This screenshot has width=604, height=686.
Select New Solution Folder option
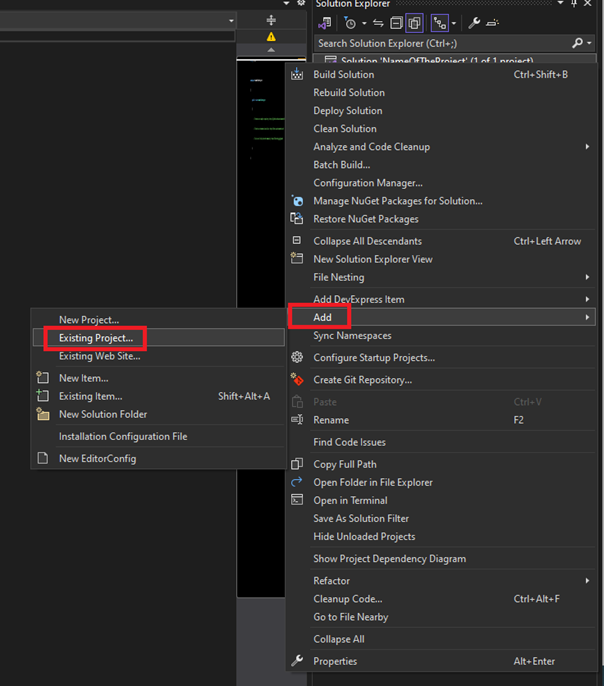click(x=102, y=414)
